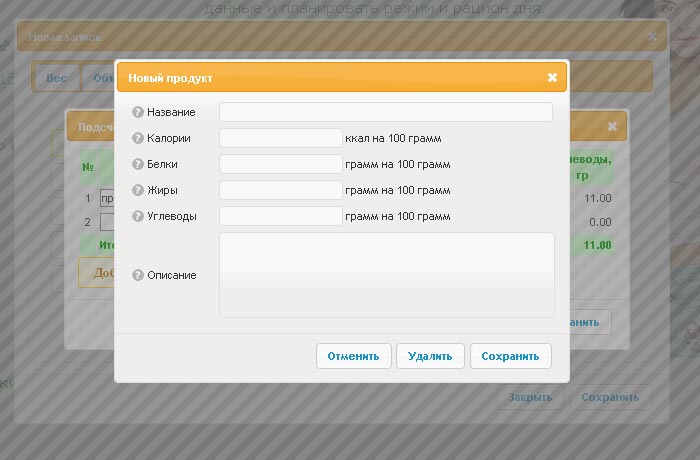Close the Новая запись window using X
The image size is (700, 460).
pos(652,36)
